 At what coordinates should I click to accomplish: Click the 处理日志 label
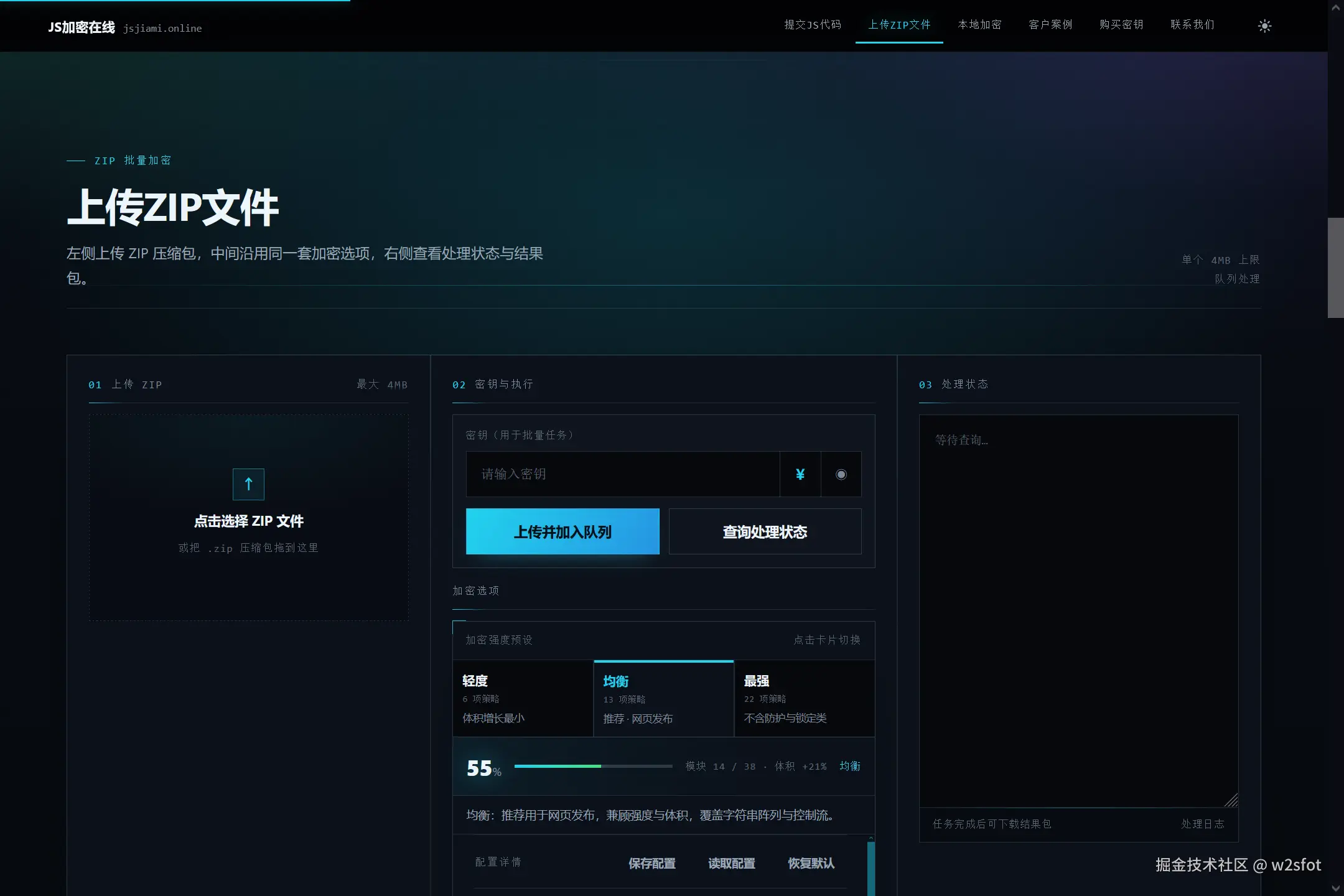pos(1203,824)
